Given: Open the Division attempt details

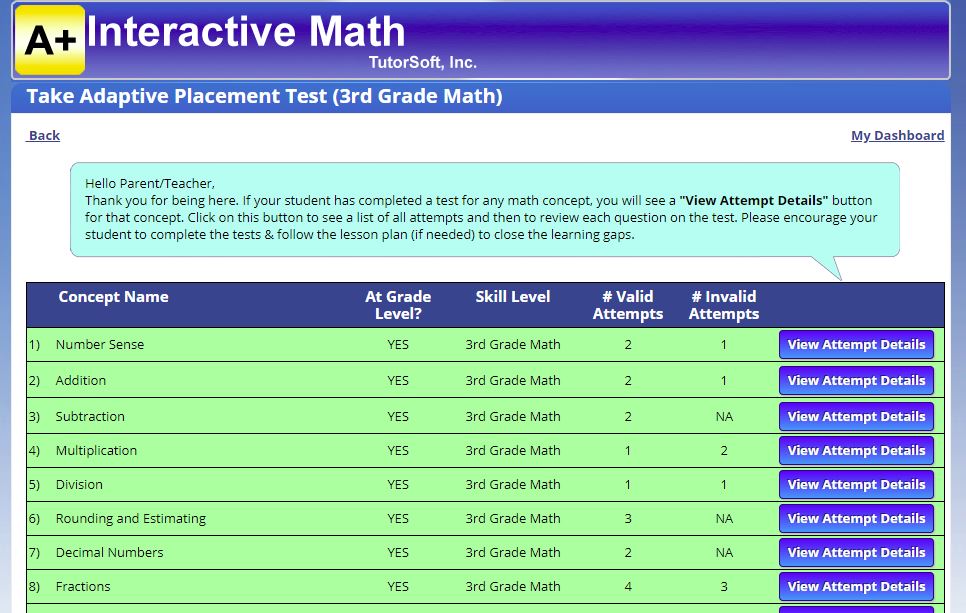Looking at the screenshot, I should (x=856, y=484).
